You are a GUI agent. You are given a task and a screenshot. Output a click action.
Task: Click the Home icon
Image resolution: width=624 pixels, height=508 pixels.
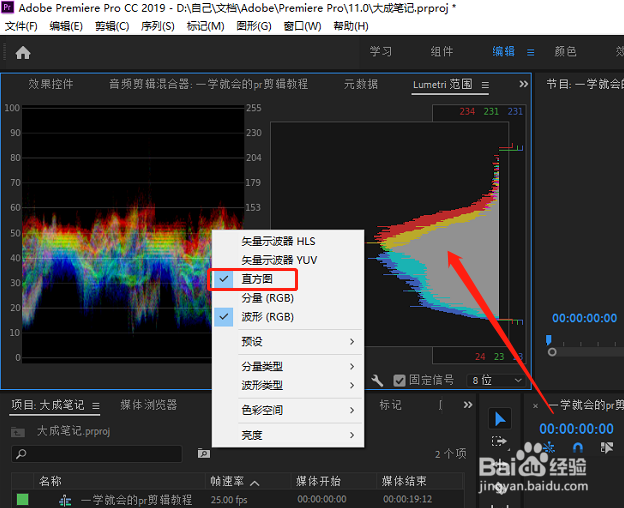pos(23,52)
